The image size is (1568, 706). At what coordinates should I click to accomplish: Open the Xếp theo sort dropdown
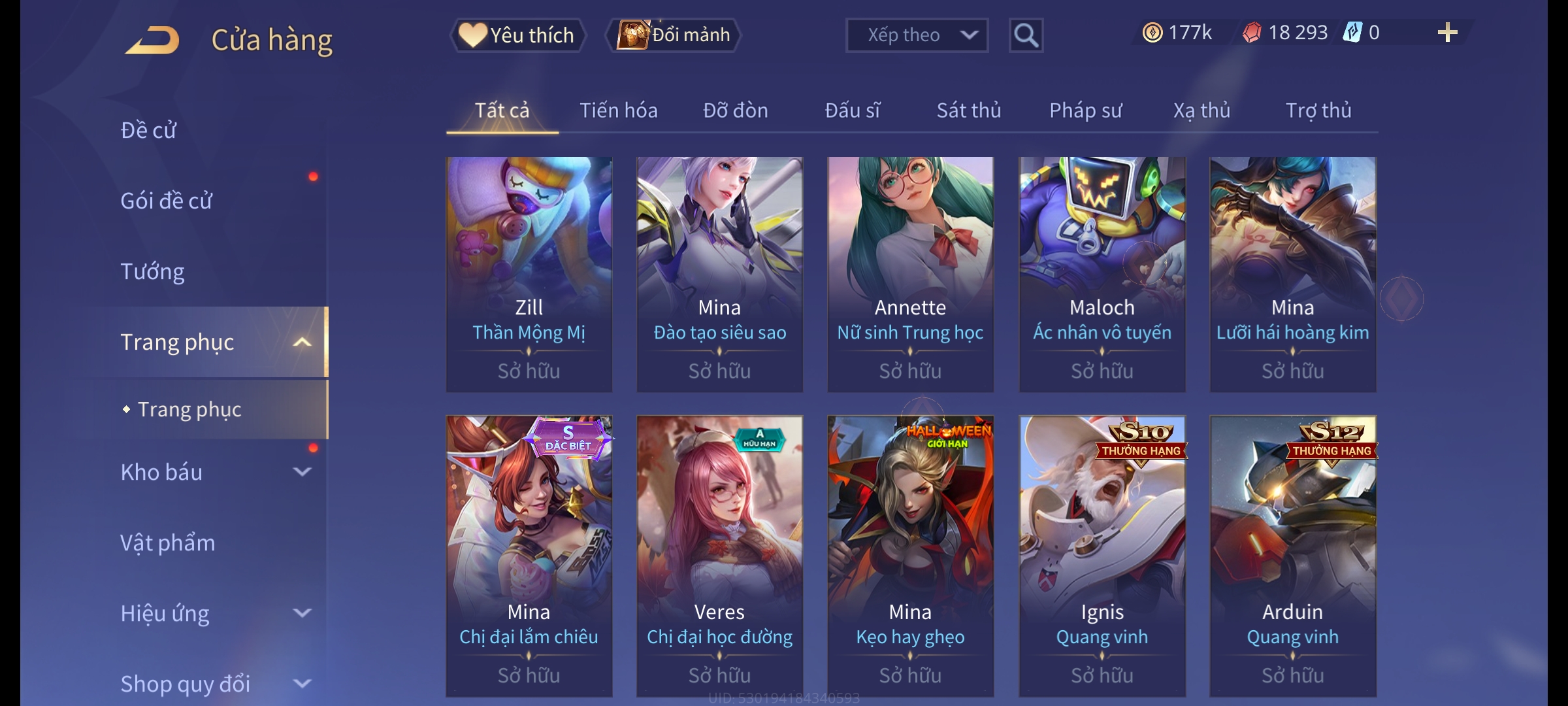[x=917, y=35]
